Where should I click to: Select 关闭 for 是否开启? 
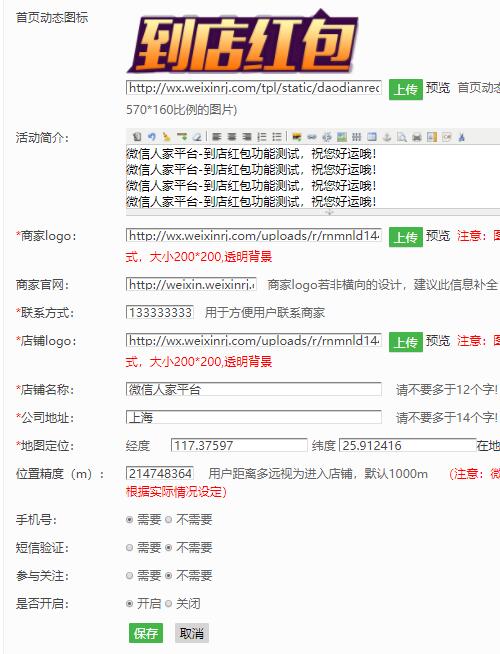168,604
